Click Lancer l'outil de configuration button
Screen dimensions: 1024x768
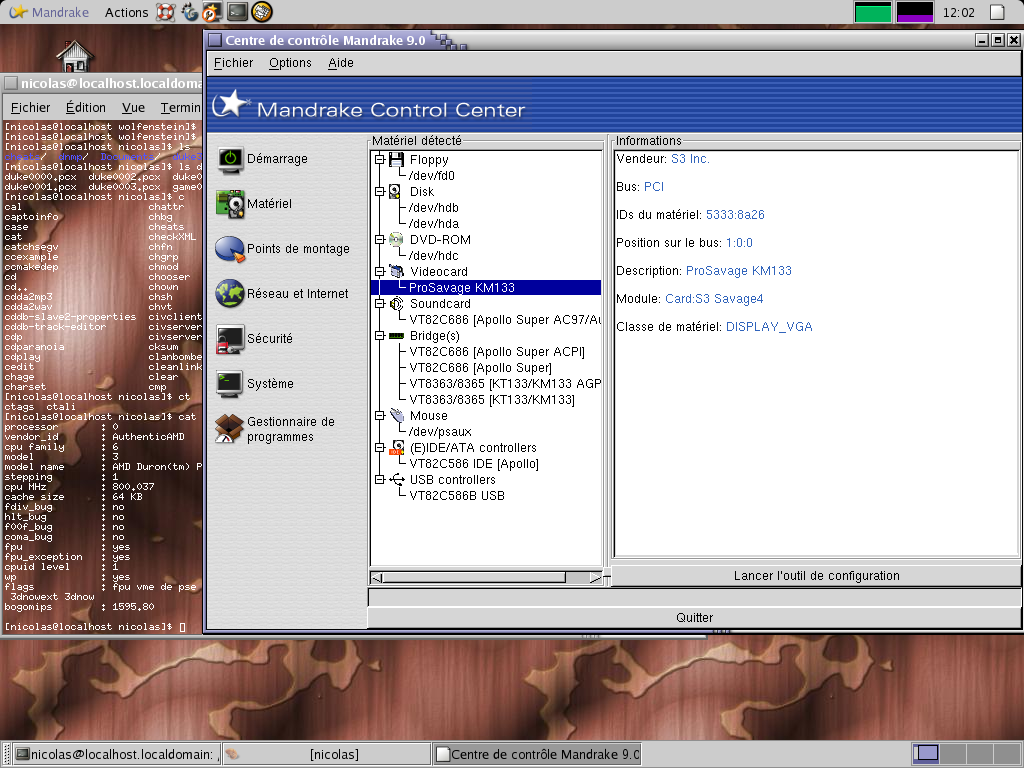816,576
